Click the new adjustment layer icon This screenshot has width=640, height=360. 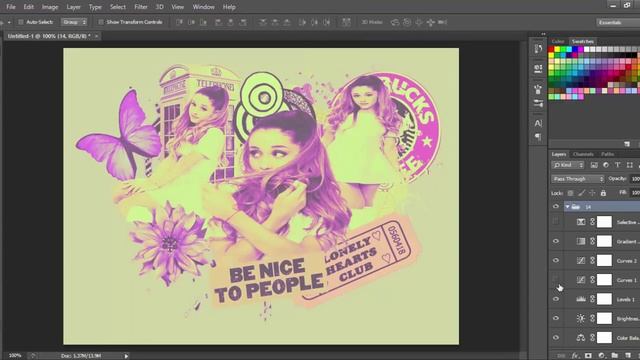click(601, 356)
